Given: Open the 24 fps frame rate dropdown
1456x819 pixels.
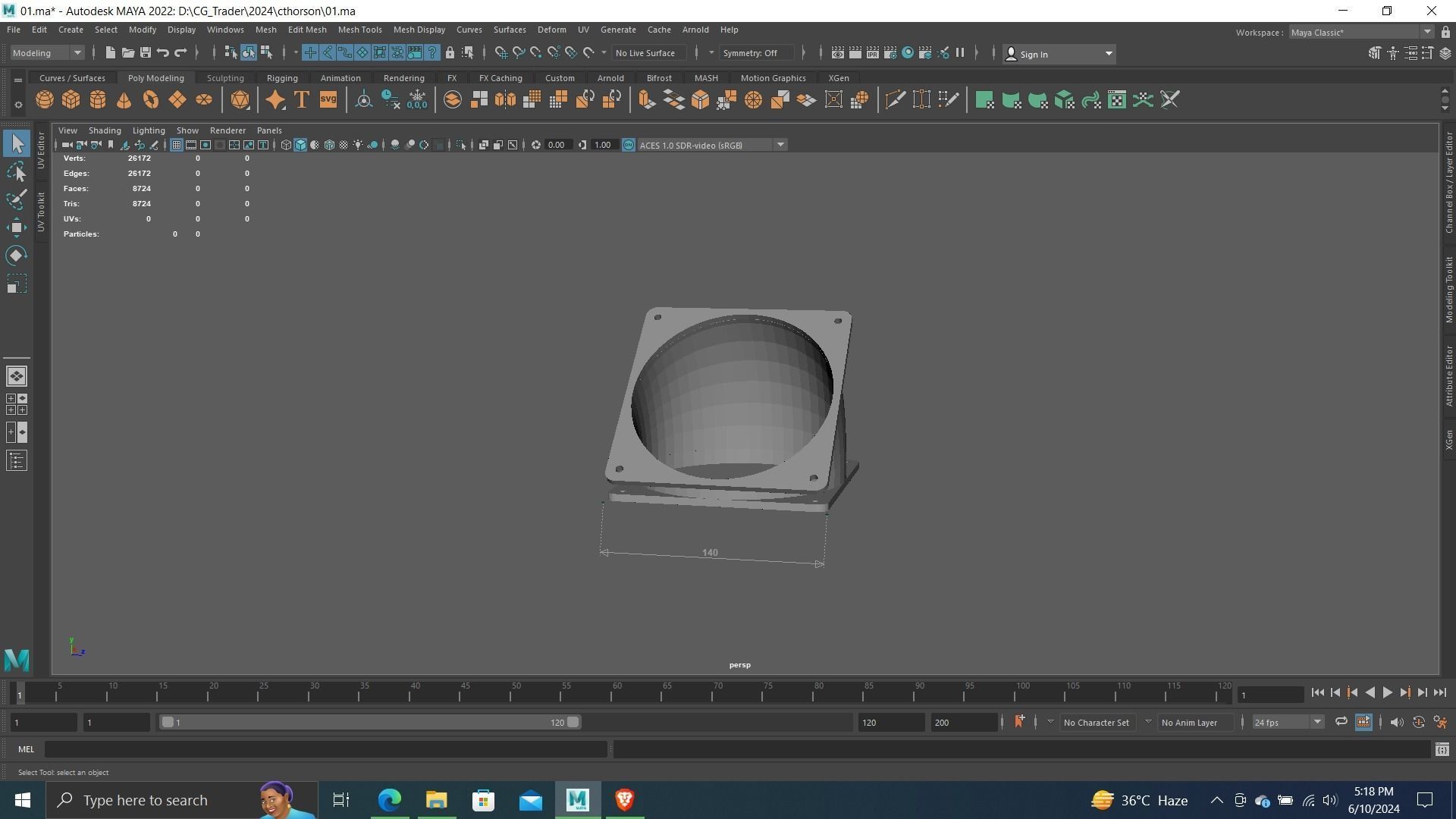Looking at the screenshot, I should 1288,723.
